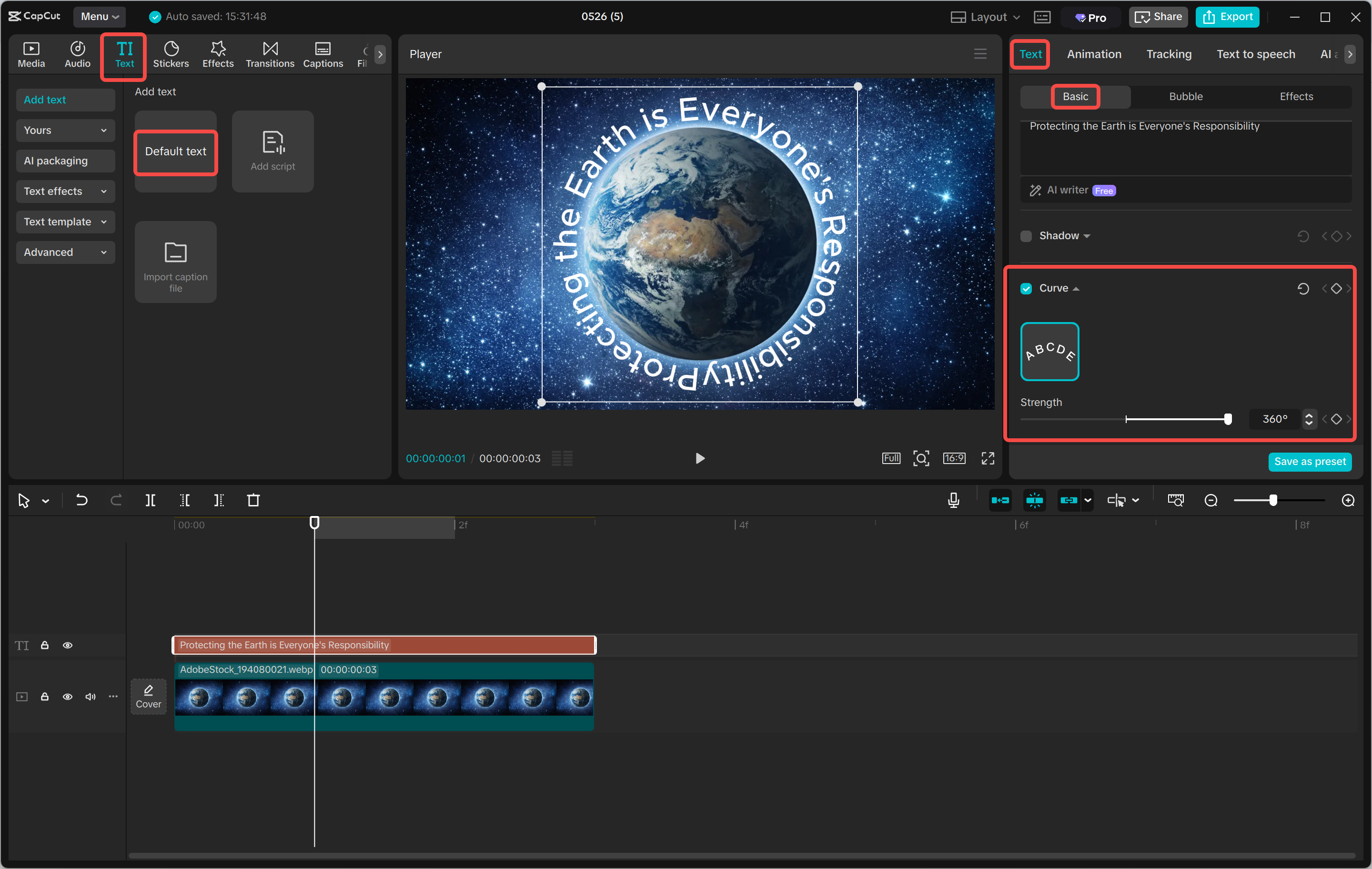
Task: Hide the text track with the eye toggle
Action: pos(68,645)
